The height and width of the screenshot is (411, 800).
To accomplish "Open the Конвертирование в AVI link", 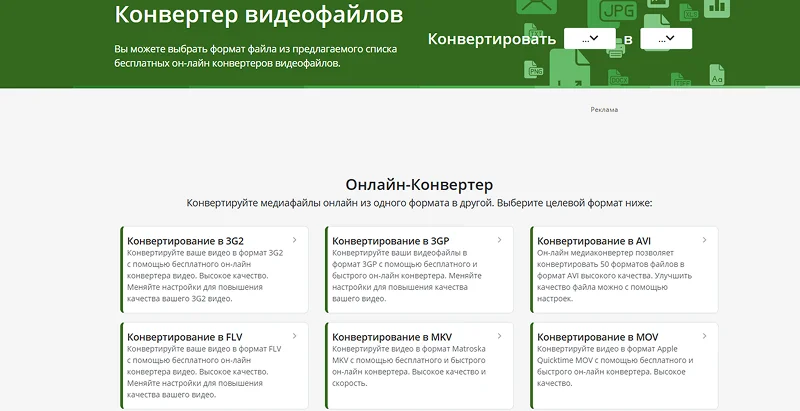I will [x=594, y=241].
